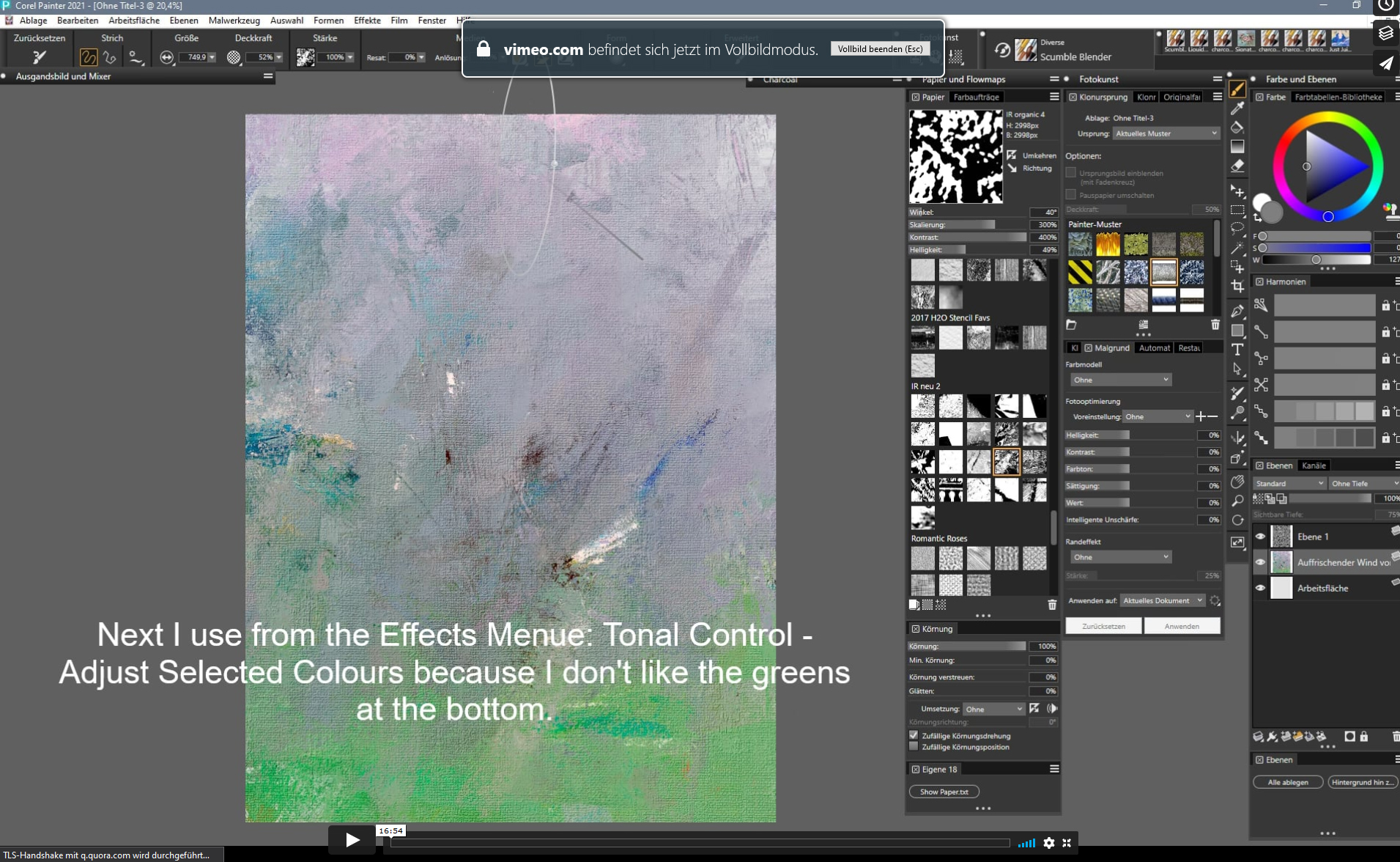This screenshot has height=862, width=1400.
Task: Select the Paint Bucket tool
Action: 1237,128
